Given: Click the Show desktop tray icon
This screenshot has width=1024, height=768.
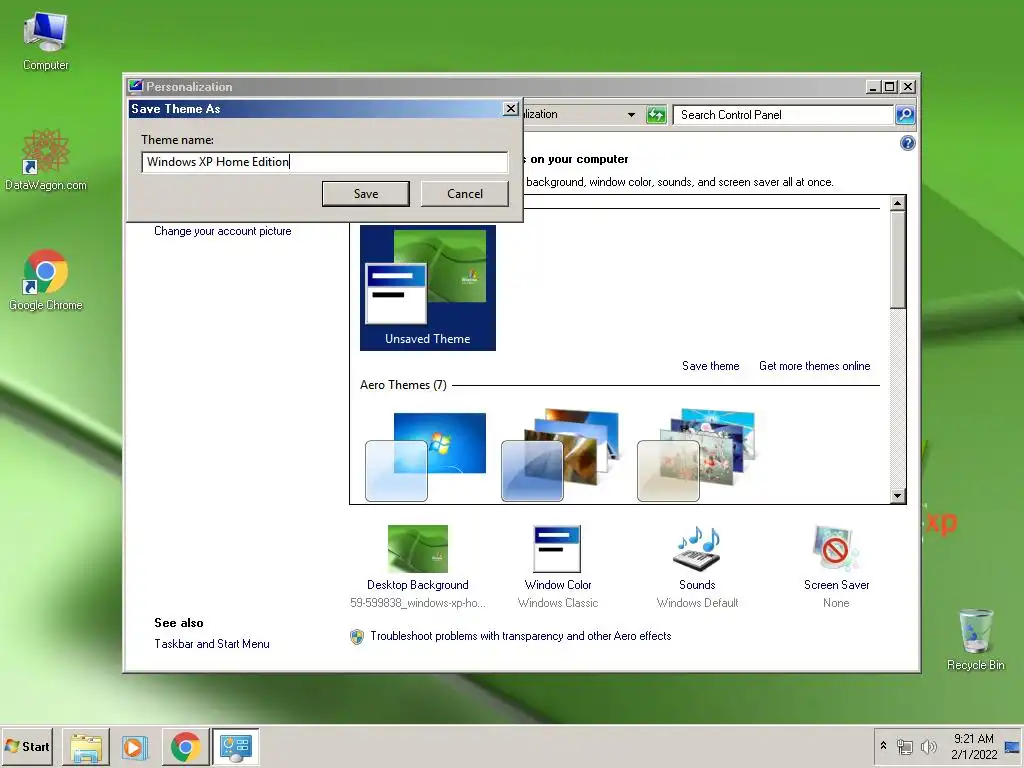Looking at the screenshot, I should (x=1013, y=746).
